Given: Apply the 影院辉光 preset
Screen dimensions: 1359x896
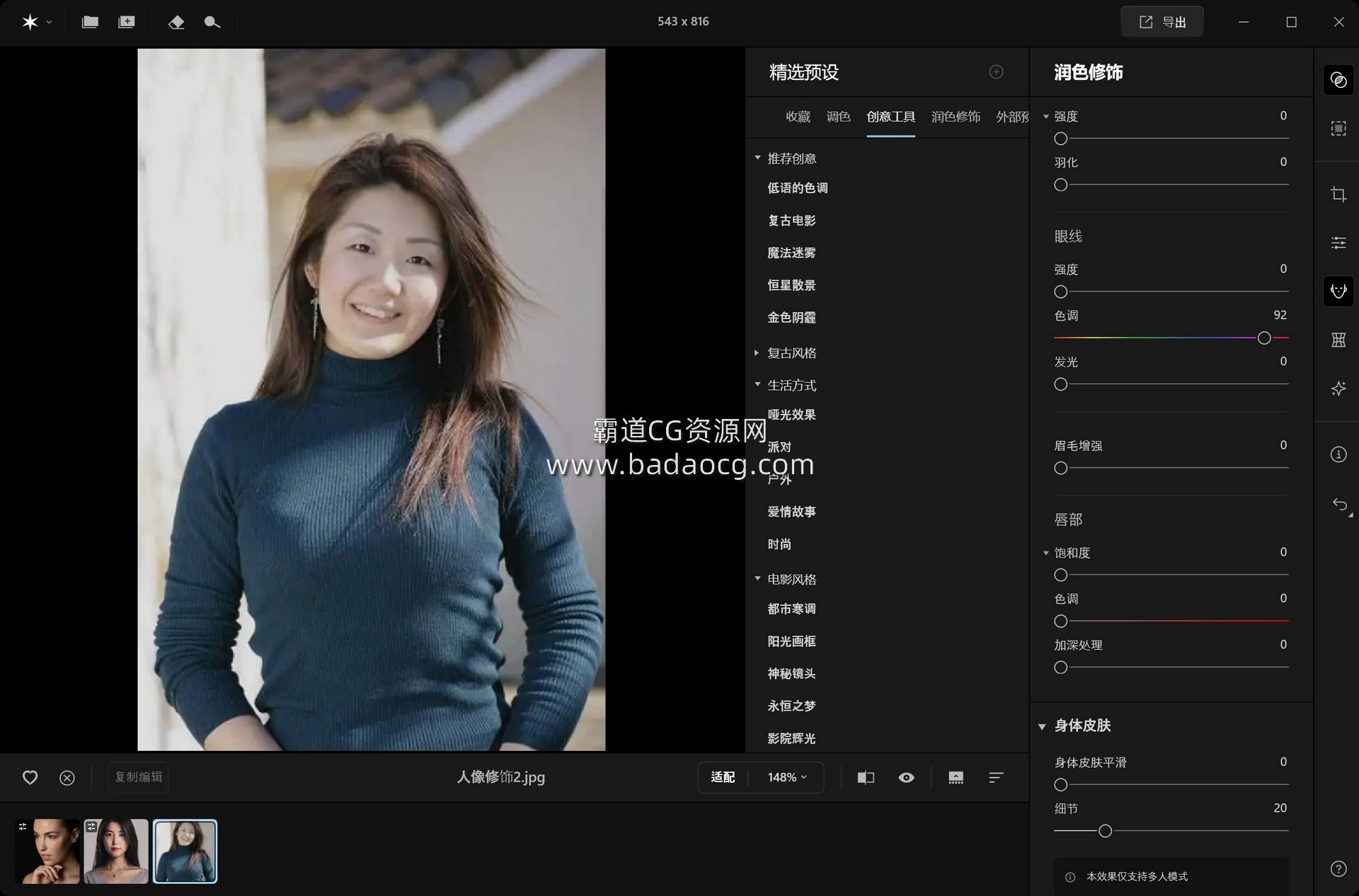Looking at the screenshot, I should pyautogui.click(x=791, y=738).
